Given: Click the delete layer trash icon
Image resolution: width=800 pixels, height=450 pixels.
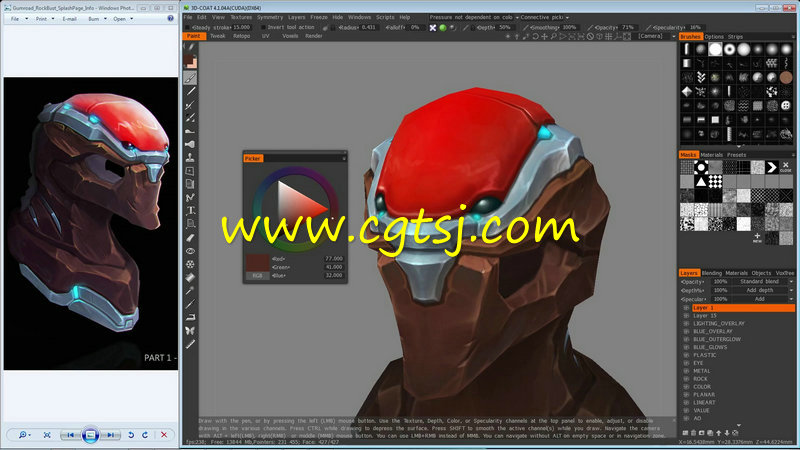Looking at the screenshot, I should point(693,433).
